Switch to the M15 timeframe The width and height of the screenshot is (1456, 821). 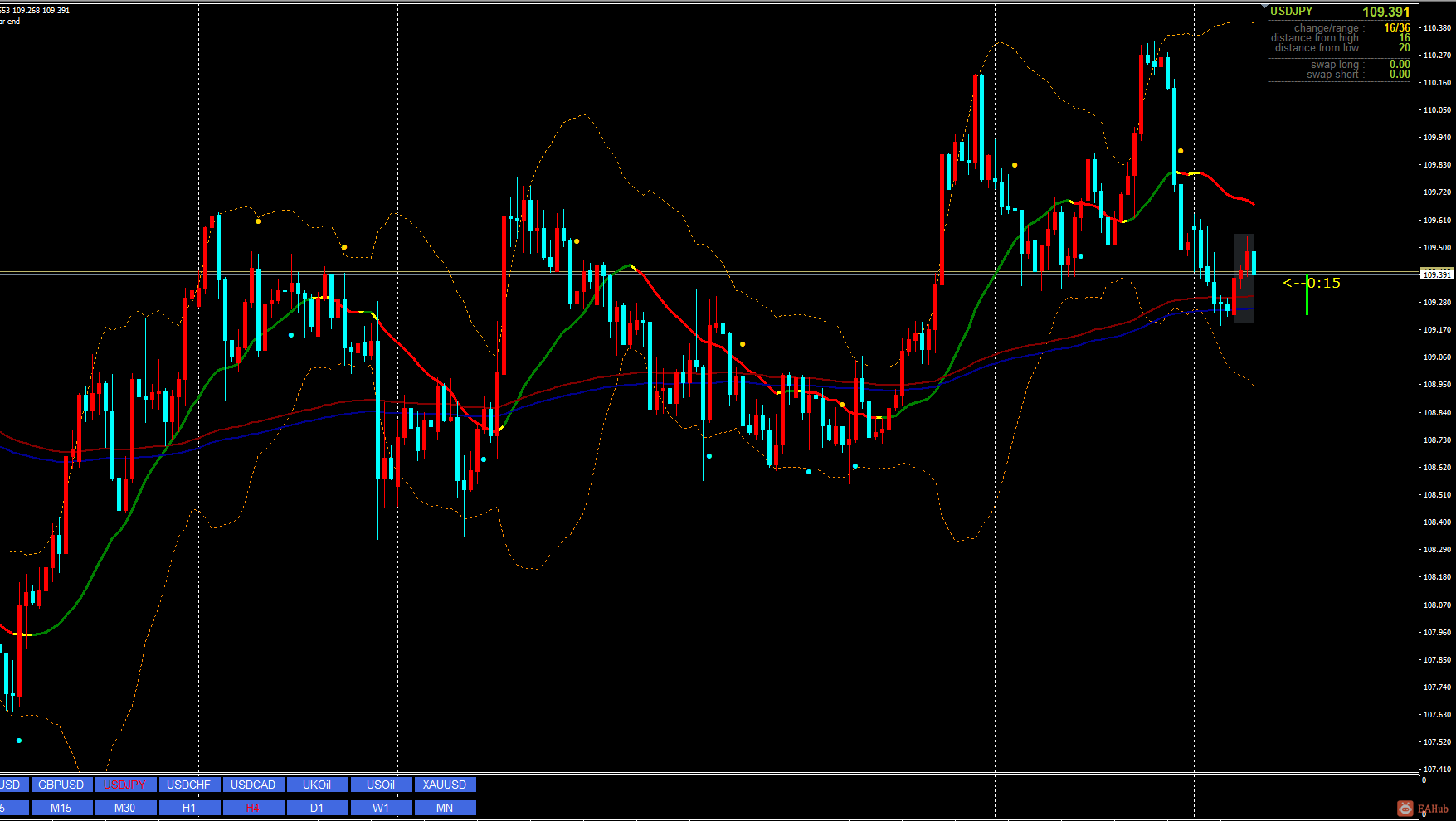(61, 807)
